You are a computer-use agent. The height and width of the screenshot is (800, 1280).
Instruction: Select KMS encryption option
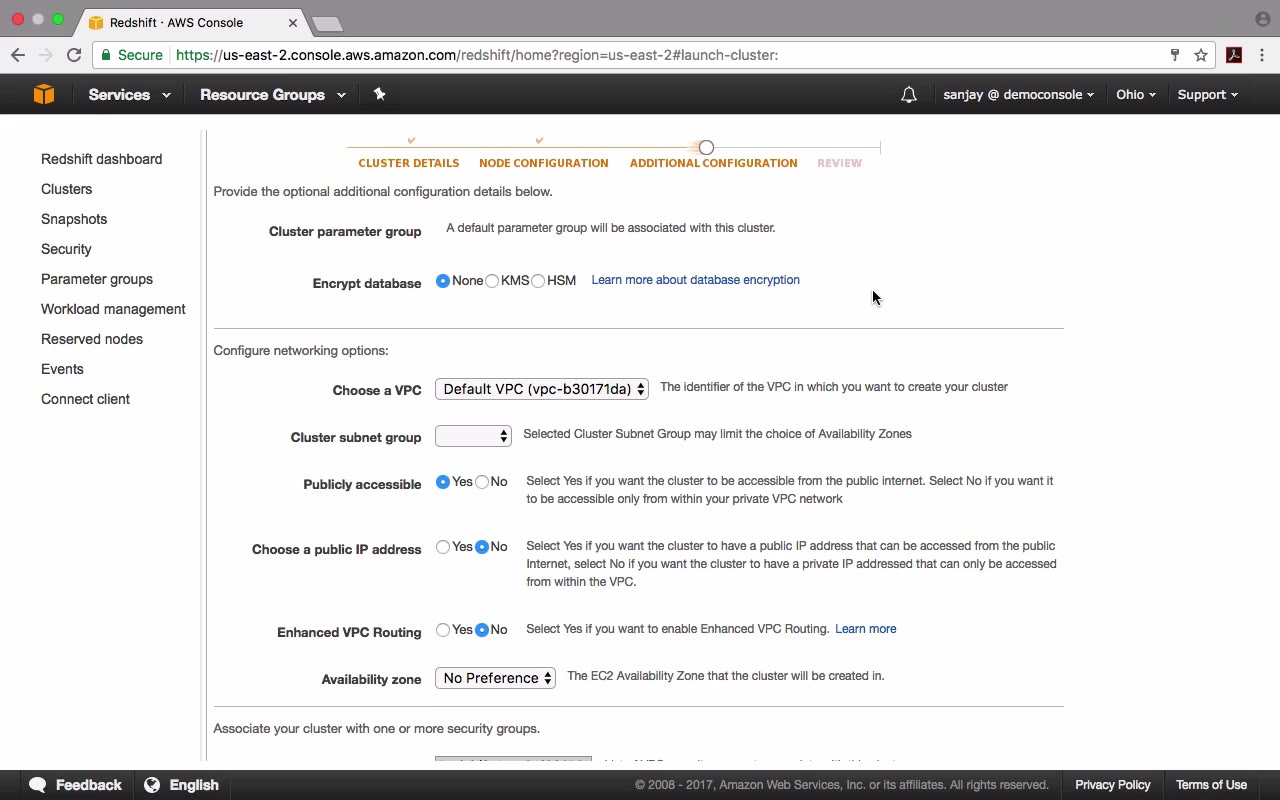point(492,281)
